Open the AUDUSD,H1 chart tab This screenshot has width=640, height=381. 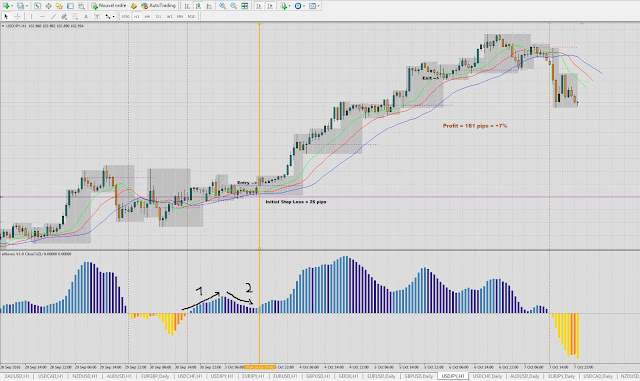tap(119, 376)
